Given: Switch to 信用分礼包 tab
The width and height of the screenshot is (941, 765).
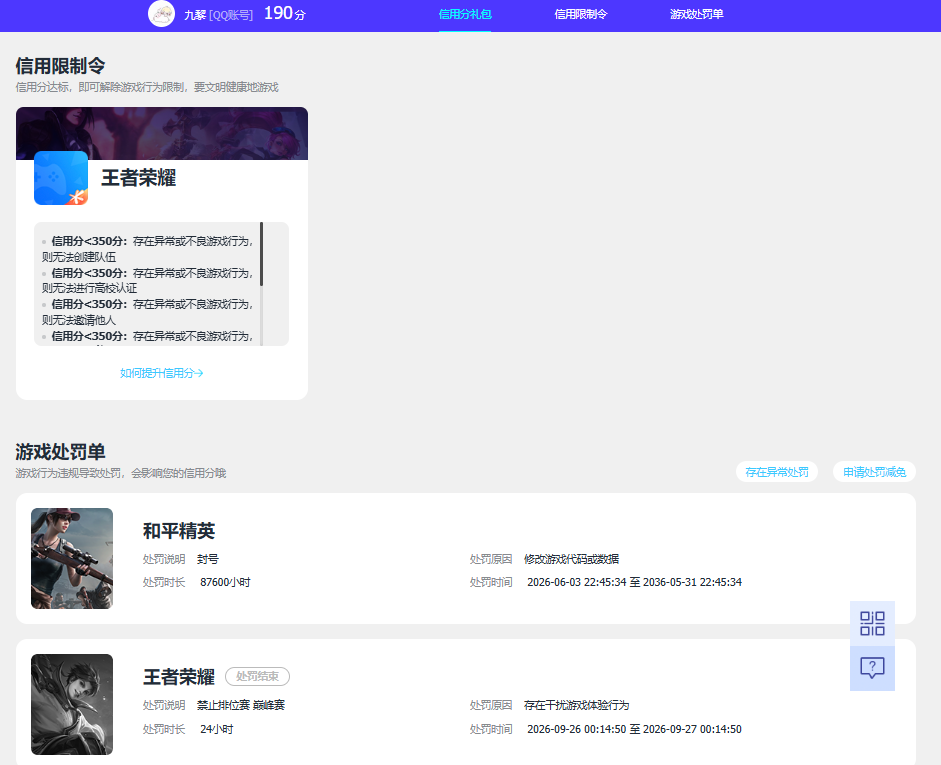Looking at the screenshot, I should (x=465, y=14).
